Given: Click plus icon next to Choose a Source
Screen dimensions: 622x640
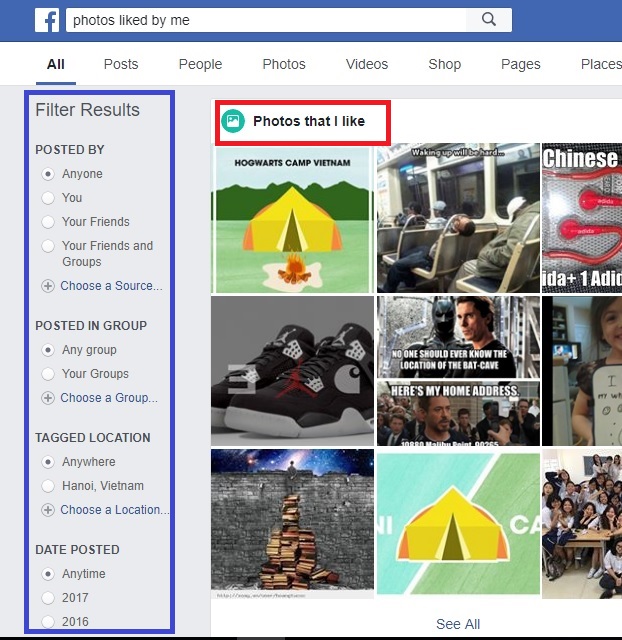Looking at the screenshot, I should tap(47, 286).
